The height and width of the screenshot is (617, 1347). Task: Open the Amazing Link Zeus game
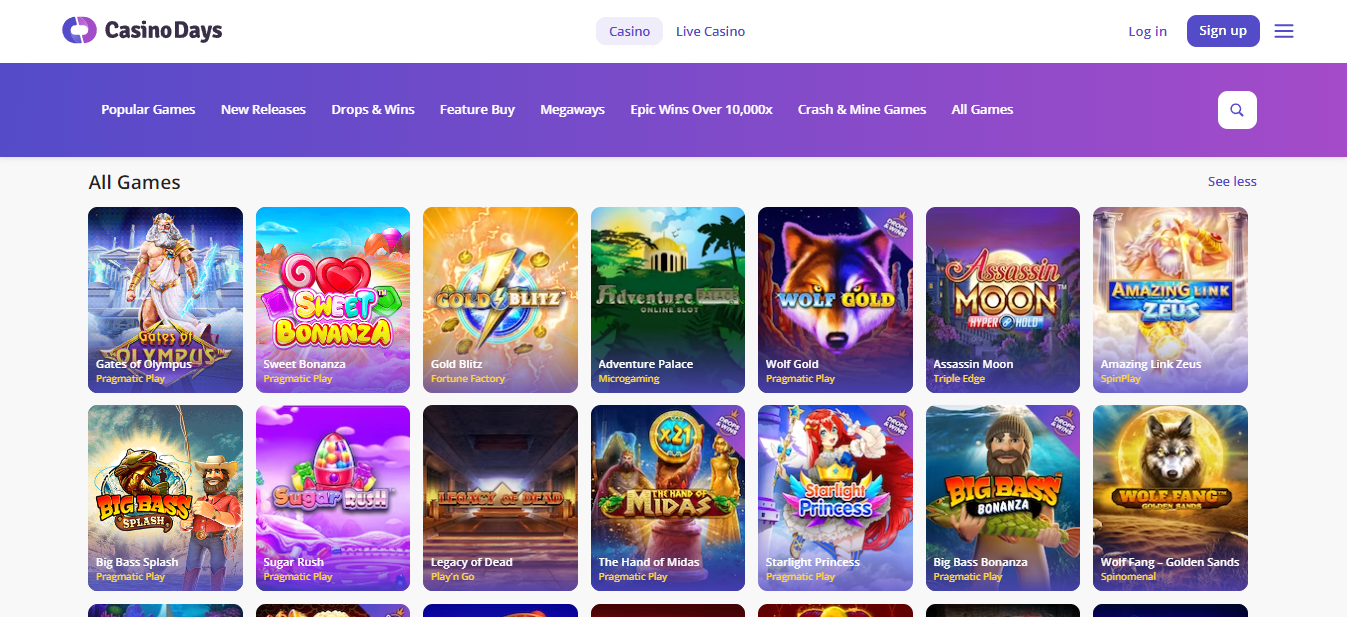[1170, 300]
